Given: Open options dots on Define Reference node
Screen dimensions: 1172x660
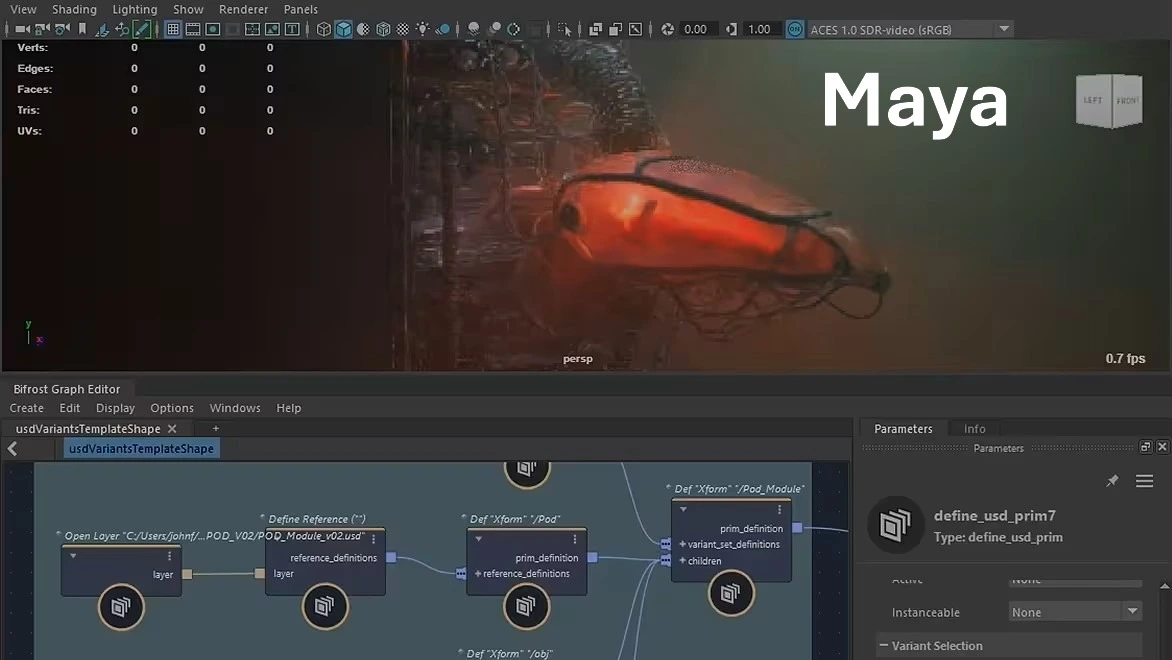Looking at the screenshot, I should tap(374, 539).
